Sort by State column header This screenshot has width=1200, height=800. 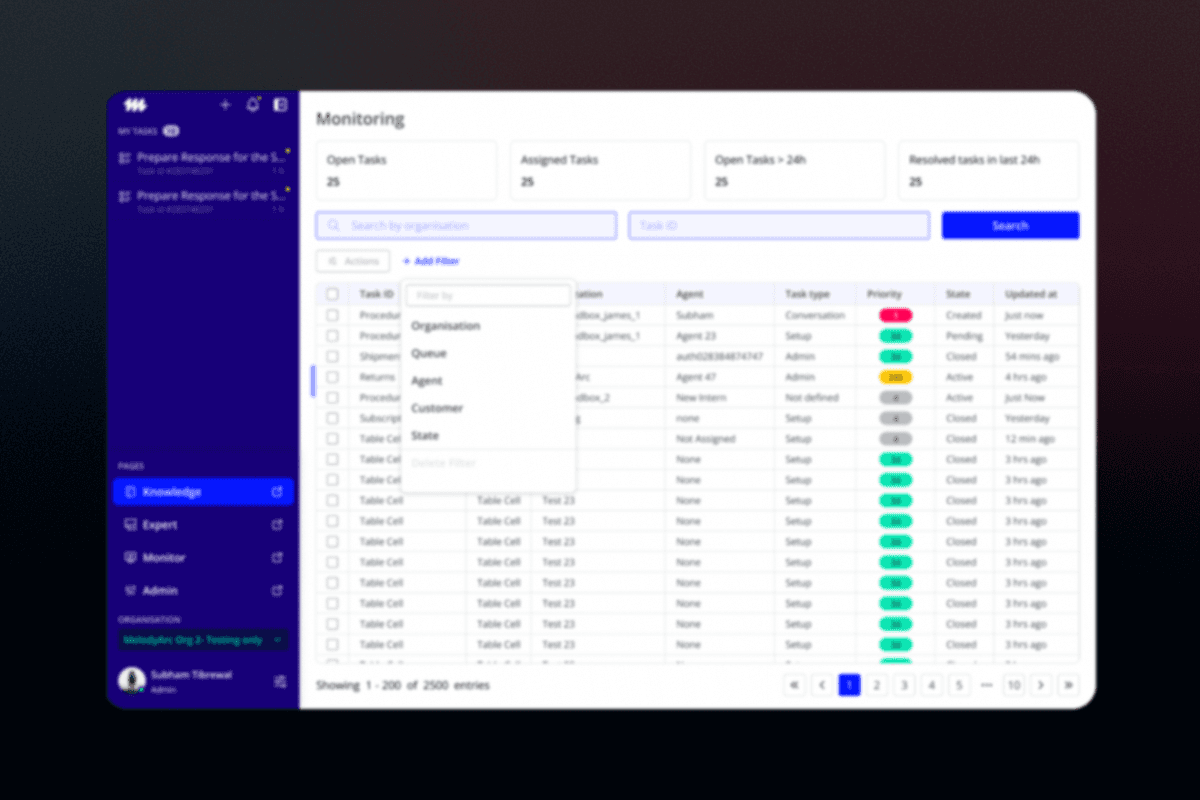pos(958,295)
